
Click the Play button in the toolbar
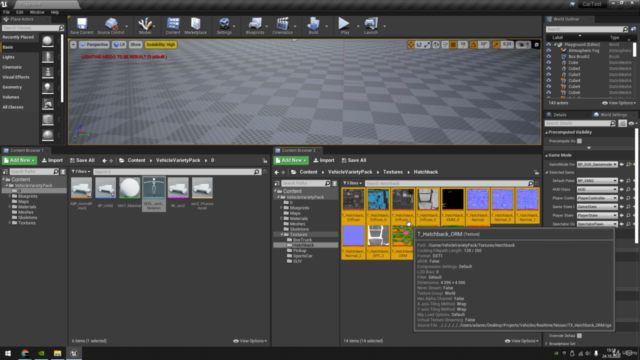(344, 25)
